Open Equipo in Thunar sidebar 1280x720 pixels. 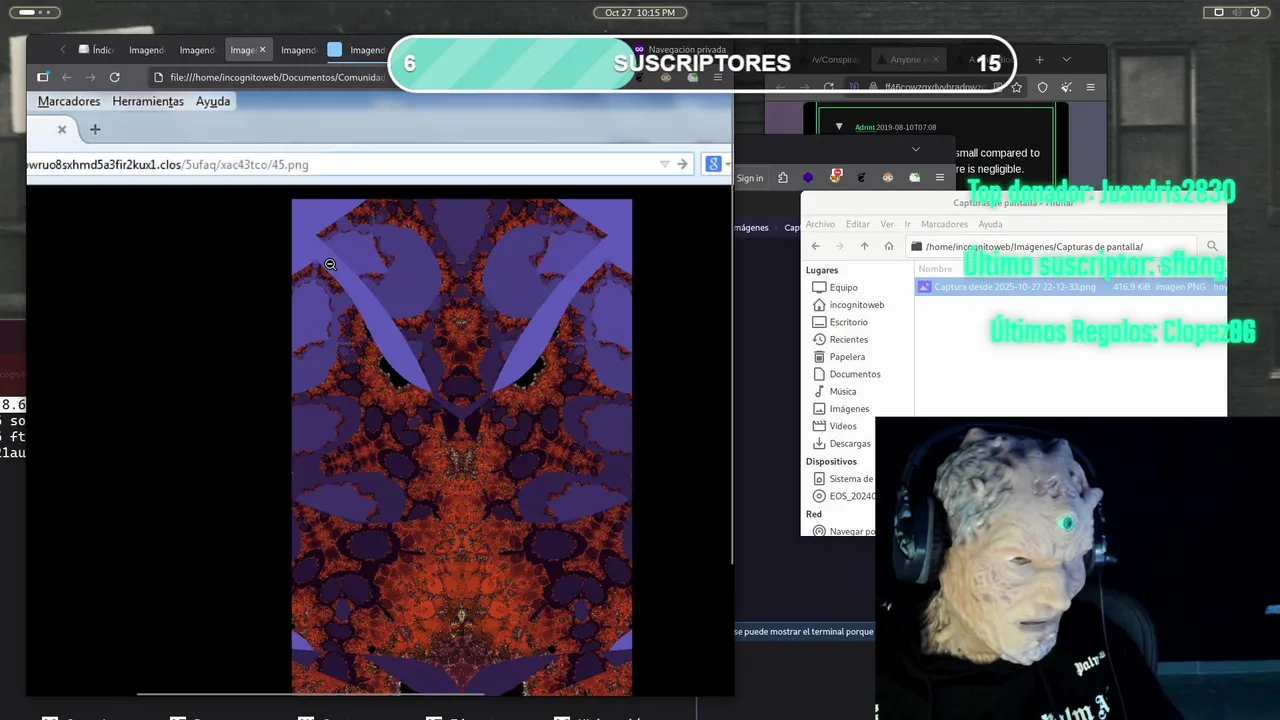pyautogui.click(x=843, y=287)
